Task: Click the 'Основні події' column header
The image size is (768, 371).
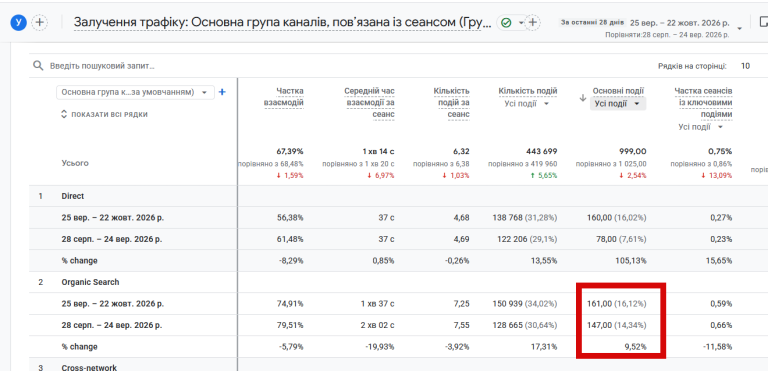Action: coord(618,91)
